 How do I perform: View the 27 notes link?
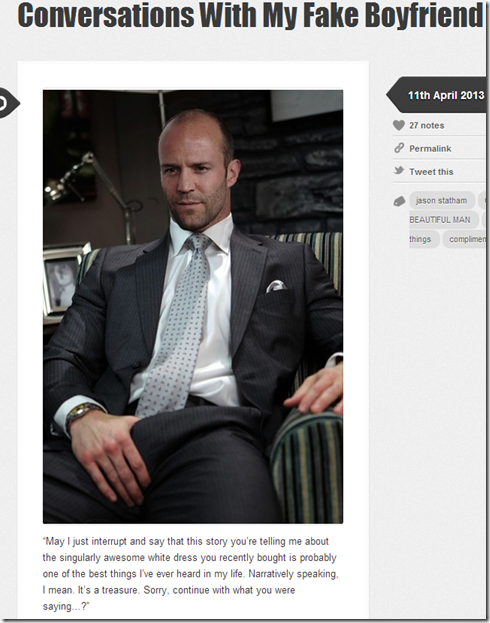pos(427,126)
